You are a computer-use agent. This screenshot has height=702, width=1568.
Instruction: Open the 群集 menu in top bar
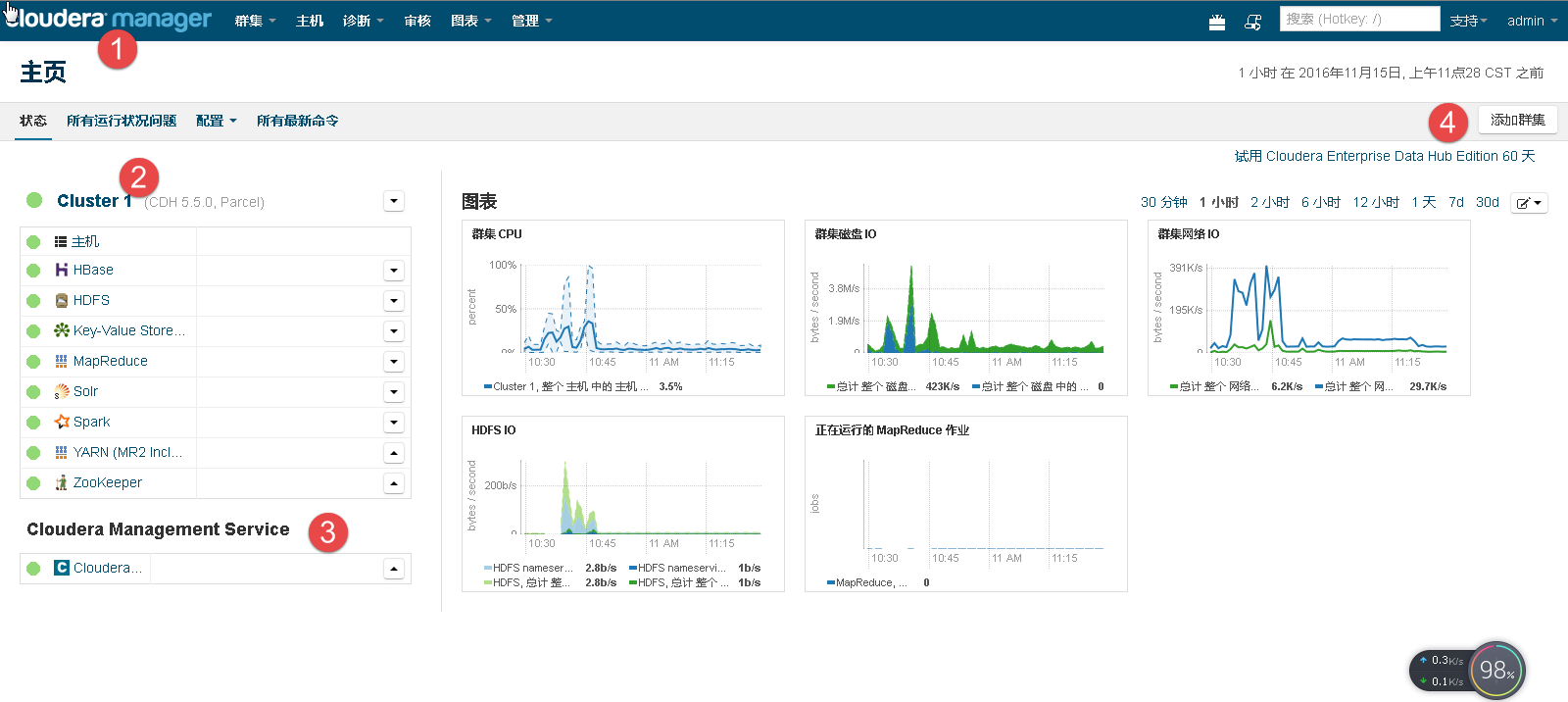pyautogui.click(x=255, y=21)
